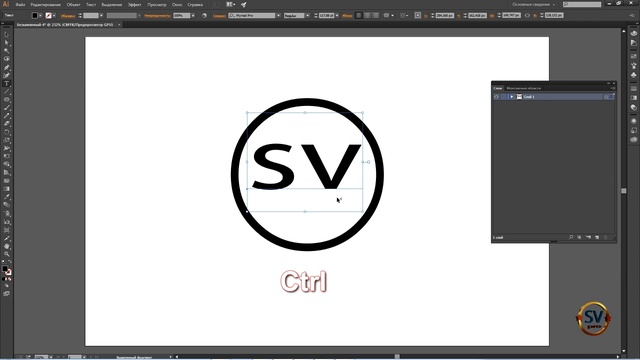This screenshot has width=640, height=360.
Task: Open the Myriad Pro font family dropdown
Action: click(x=278, y=16)
